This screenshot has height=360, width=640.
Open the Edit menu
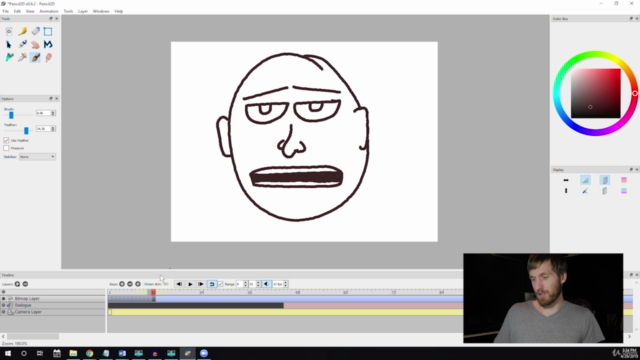[17, 11]
